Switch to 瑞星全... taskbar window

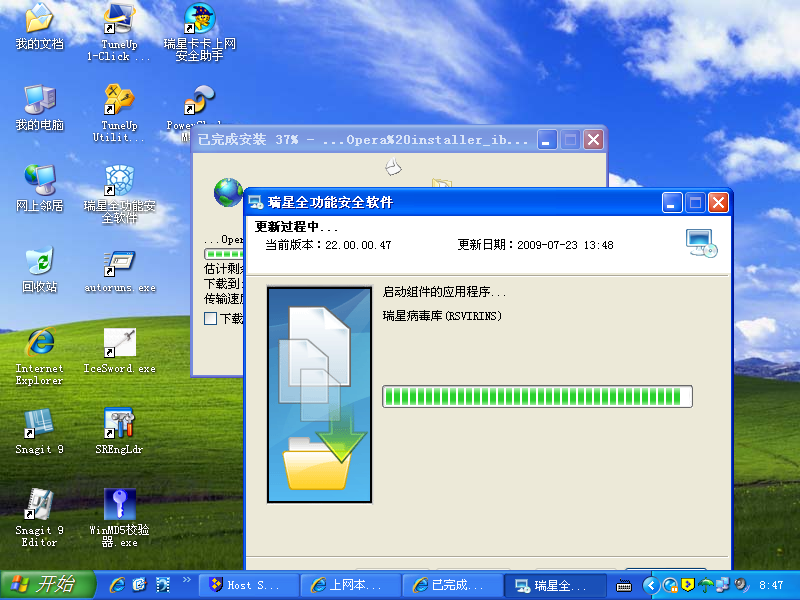[555, 585]
